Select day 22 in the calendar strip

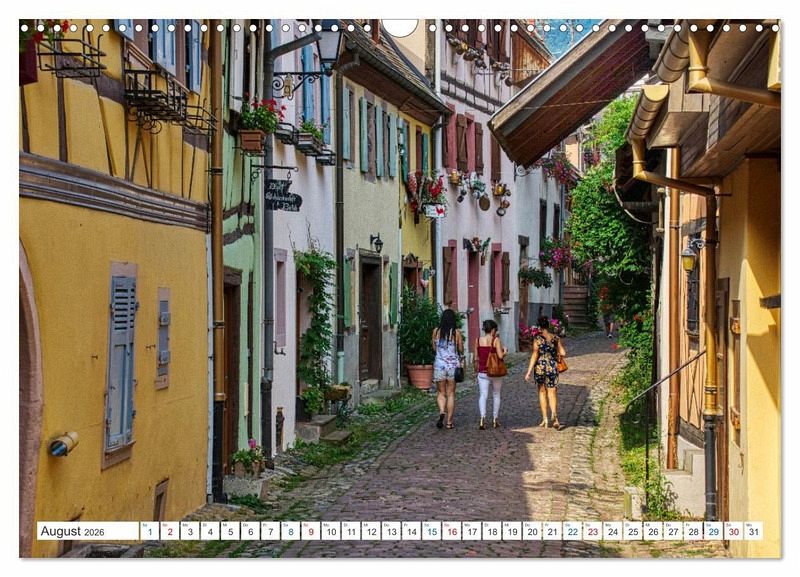coord(573,531)
